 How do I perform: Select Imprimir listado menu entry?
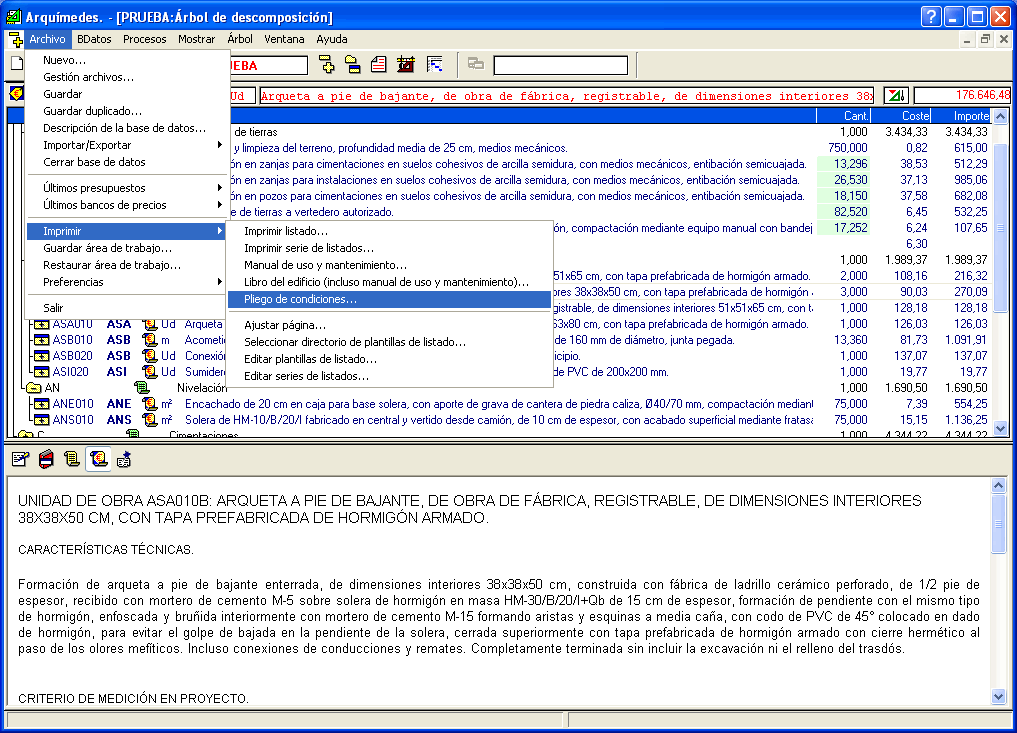coord(286,232)
